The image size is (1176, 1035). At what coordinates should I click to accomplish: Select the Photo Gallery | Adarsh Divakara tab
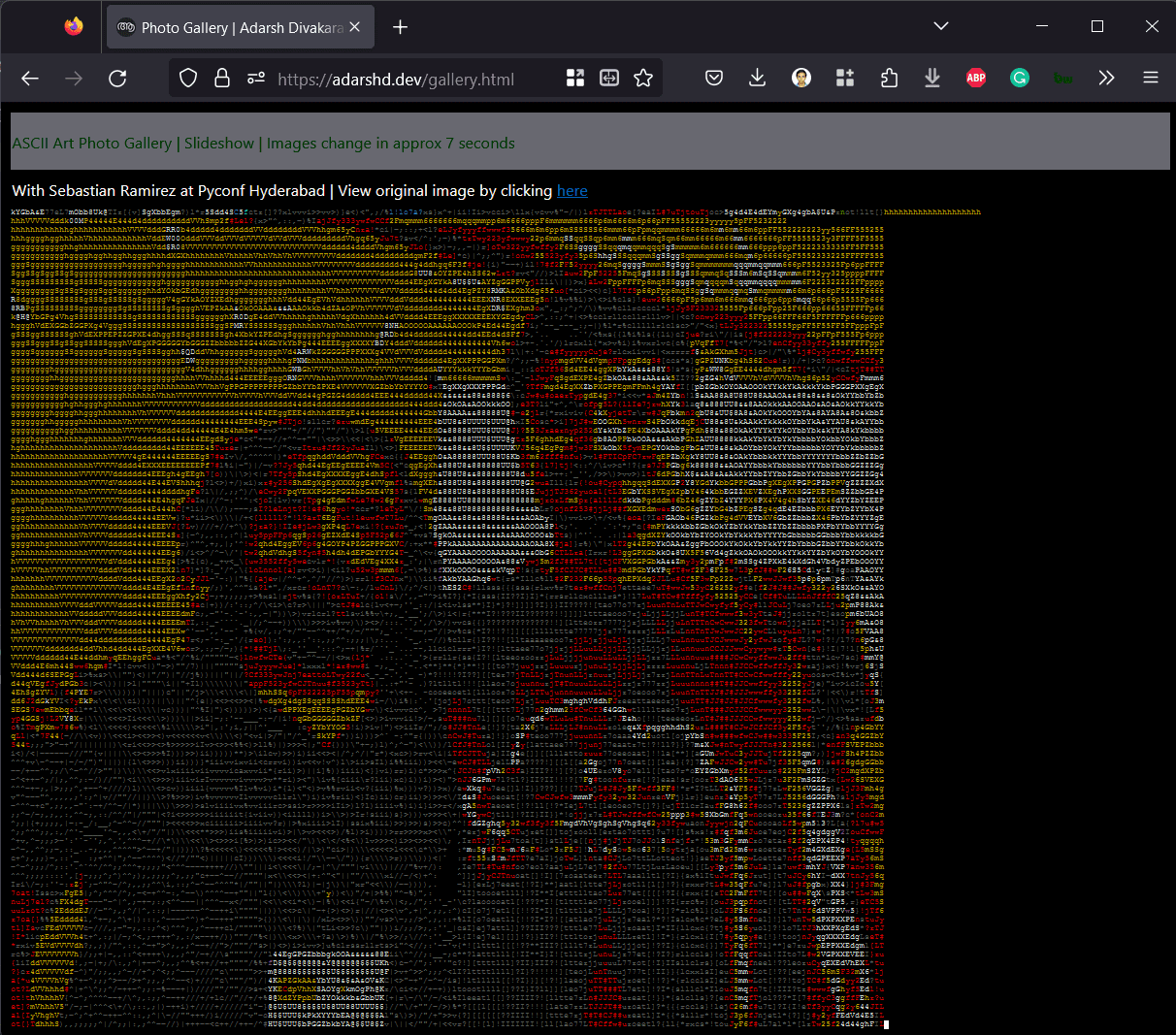pos(239,27)
